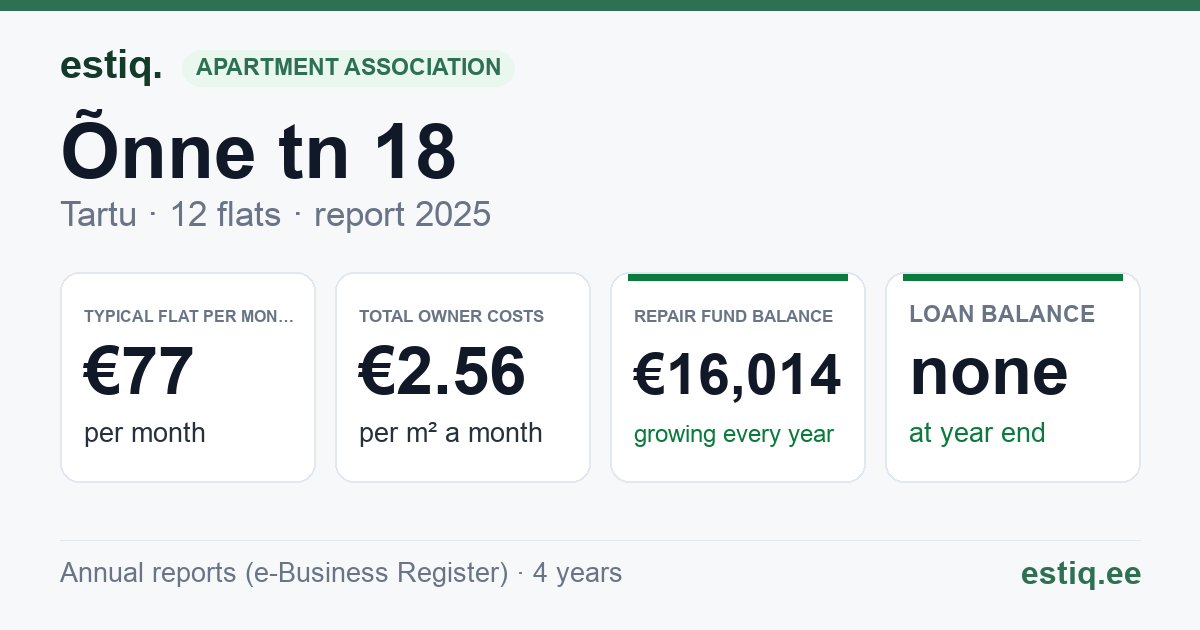Click the TOTAL OWNER COSTS label
Image resolution: width=1200 pixels, height=630 pixels.
point(451,317)
